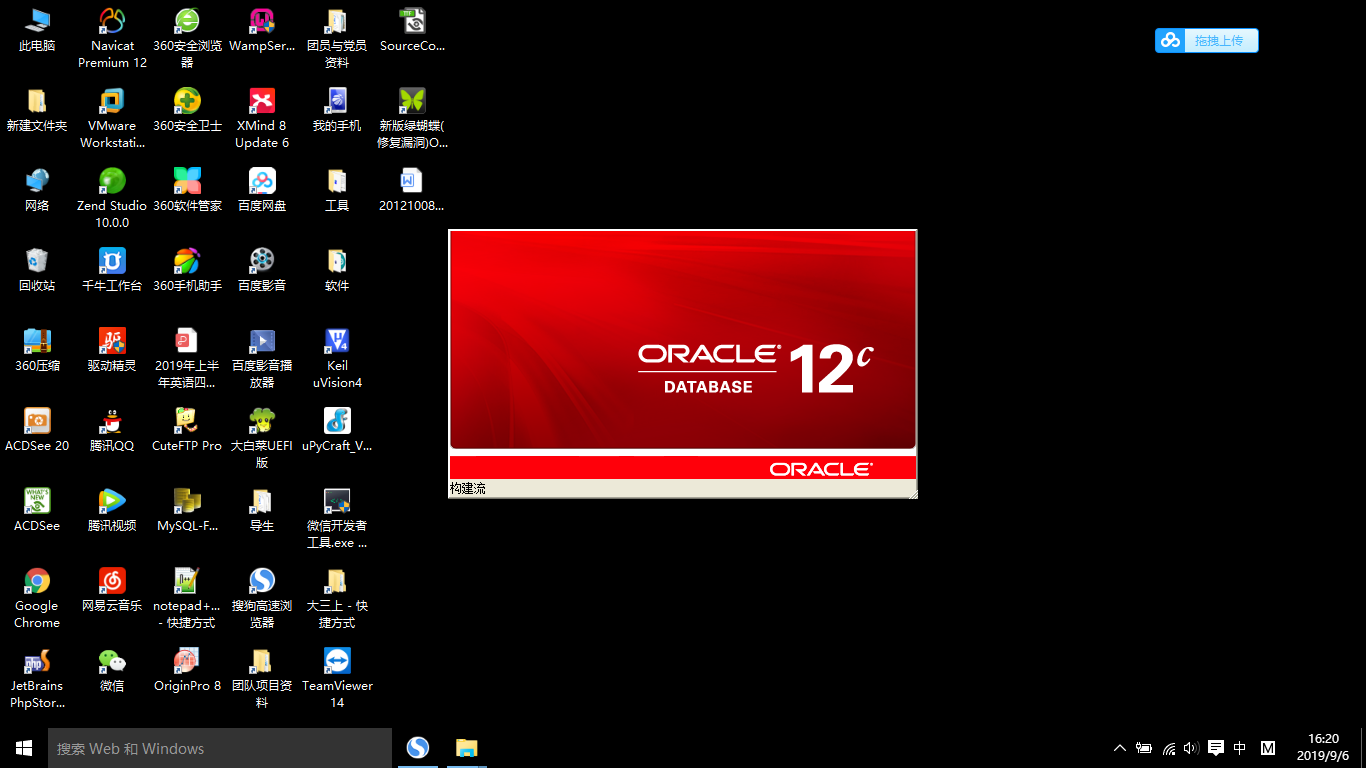Click the 拖拽上传 Baidu upload widget

click(1207, 40)
